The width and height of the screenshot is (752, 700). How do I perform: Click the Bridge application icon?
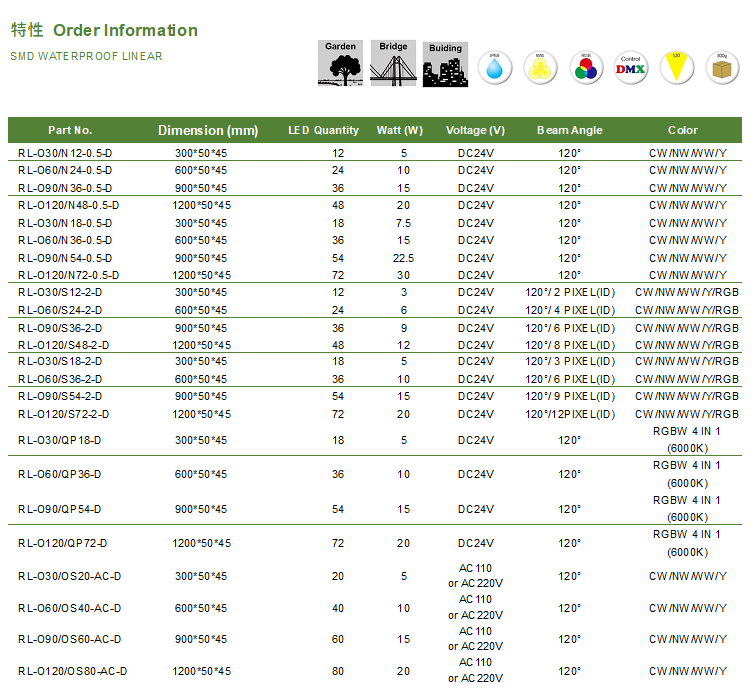(393, 66)
